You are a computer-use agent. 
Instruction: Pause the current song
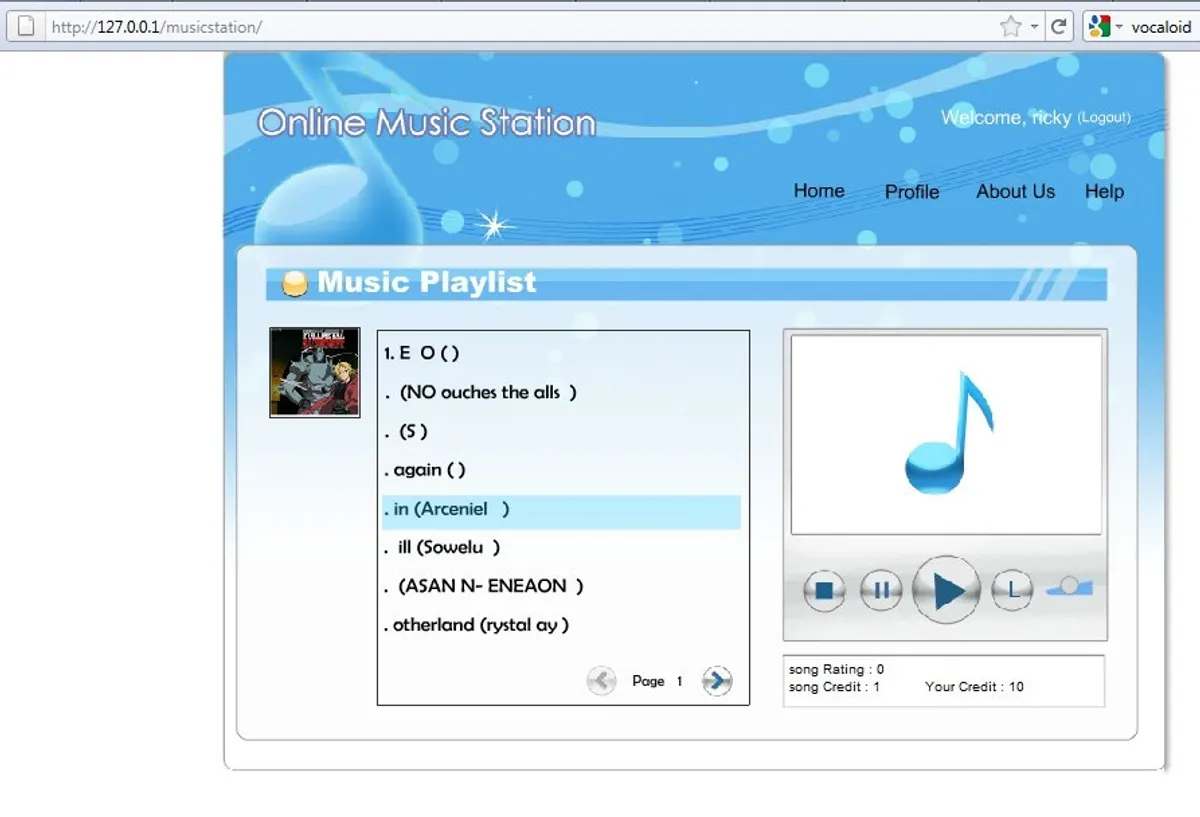(x=881, y=591)
